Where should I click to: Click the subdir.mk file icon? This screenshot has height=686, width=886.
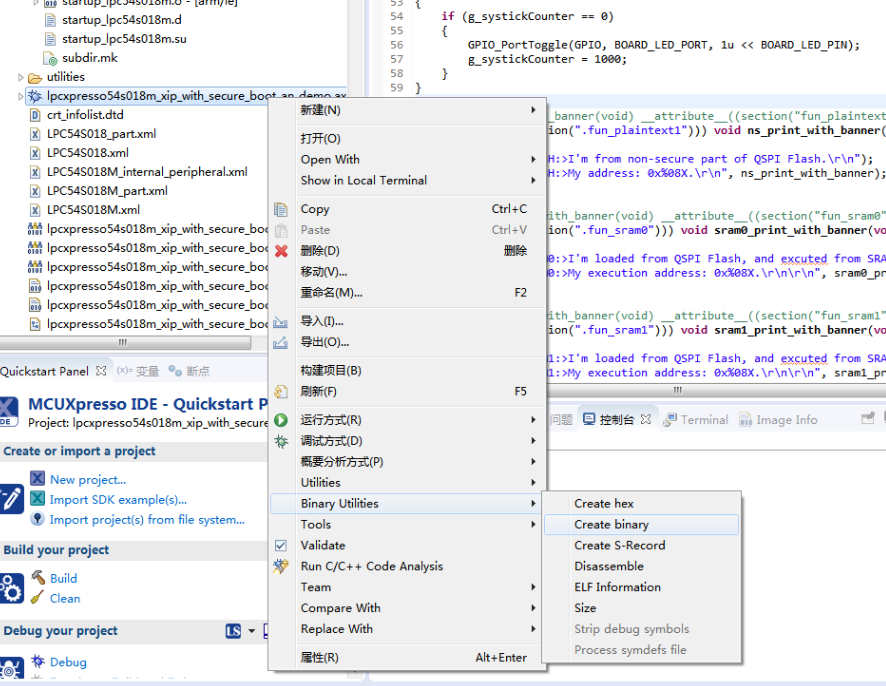coord(51,58)
